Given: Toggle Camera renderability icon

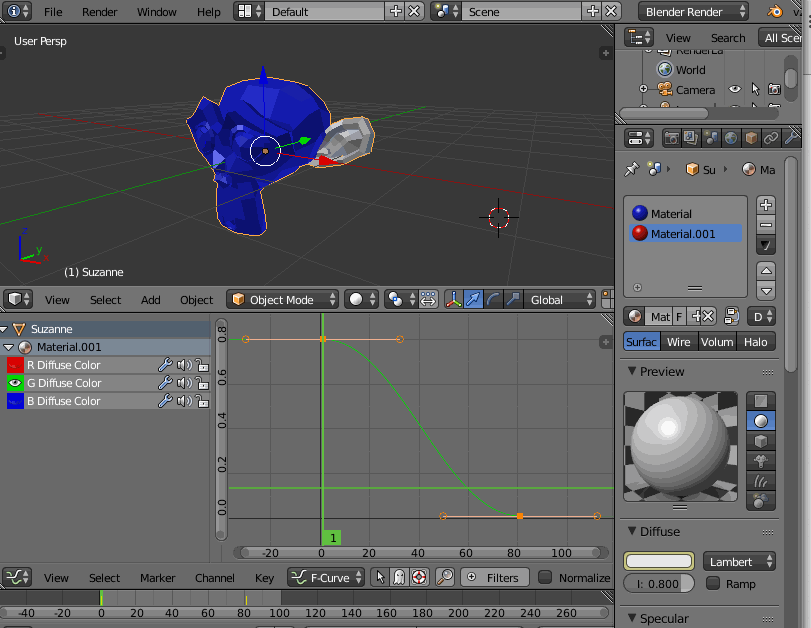Looking at the screenshot, I should point(774,89).
